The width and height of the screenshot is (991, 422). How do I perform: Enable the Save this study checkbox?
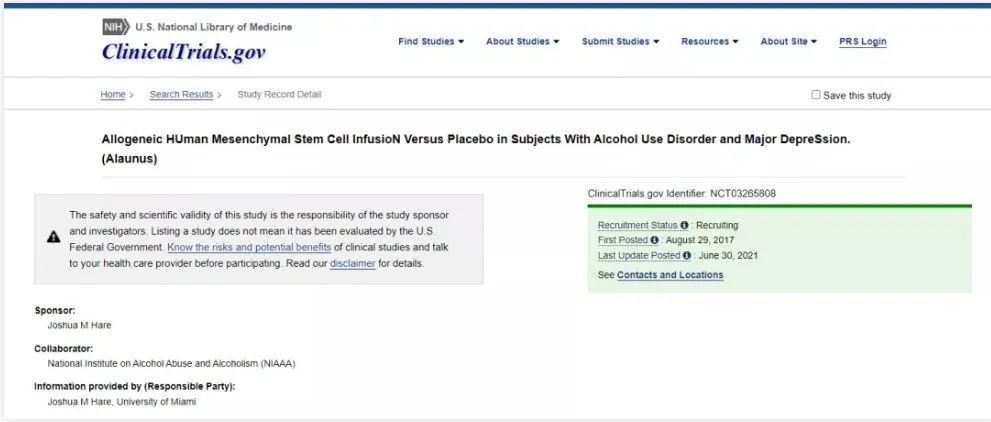pyautogui.click(x=816, y=95)
